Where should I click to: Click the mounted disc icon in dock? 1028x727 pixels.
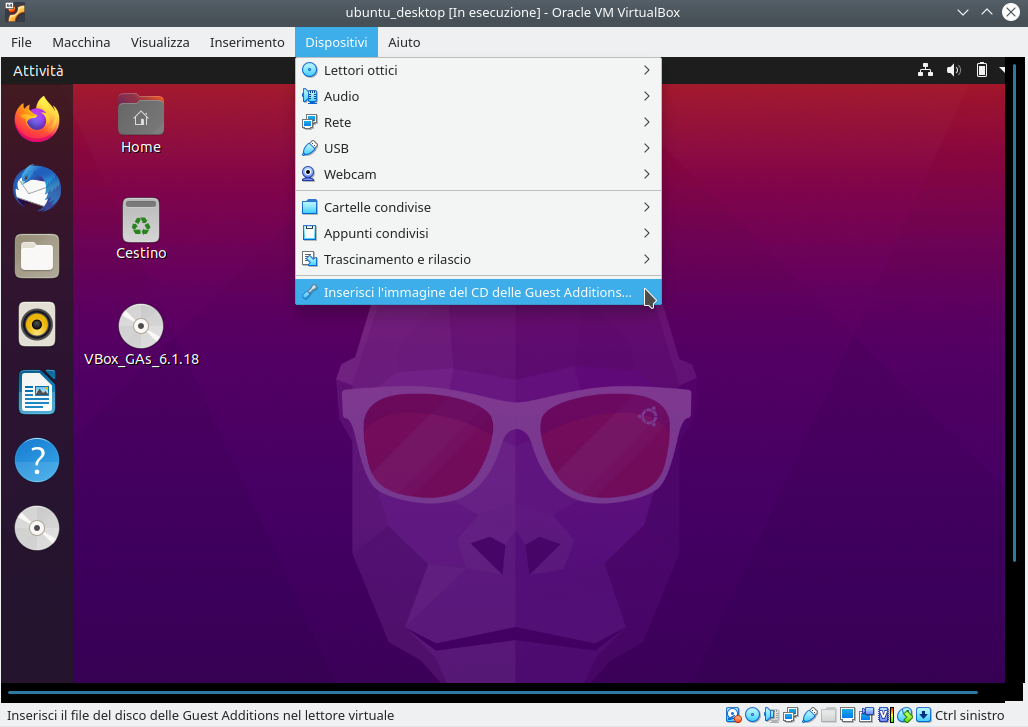pos(37,528)
